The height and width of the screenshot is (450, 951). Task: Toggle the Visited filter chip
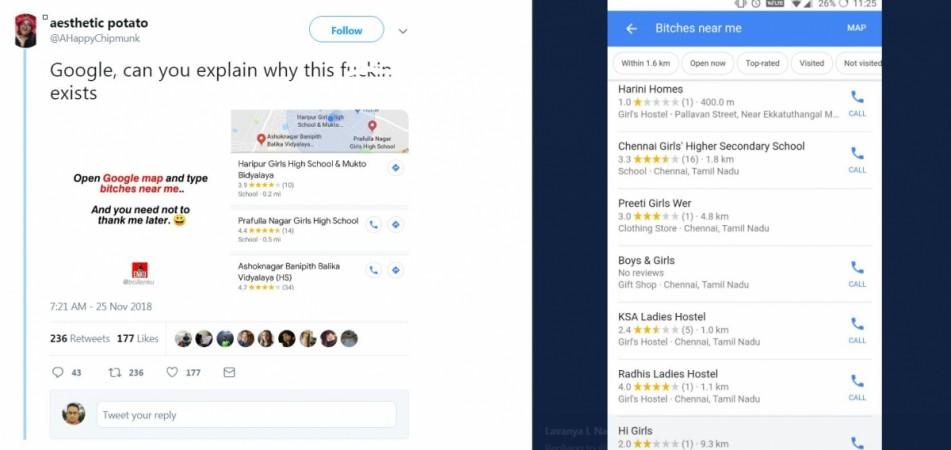[x=812, y=63]
